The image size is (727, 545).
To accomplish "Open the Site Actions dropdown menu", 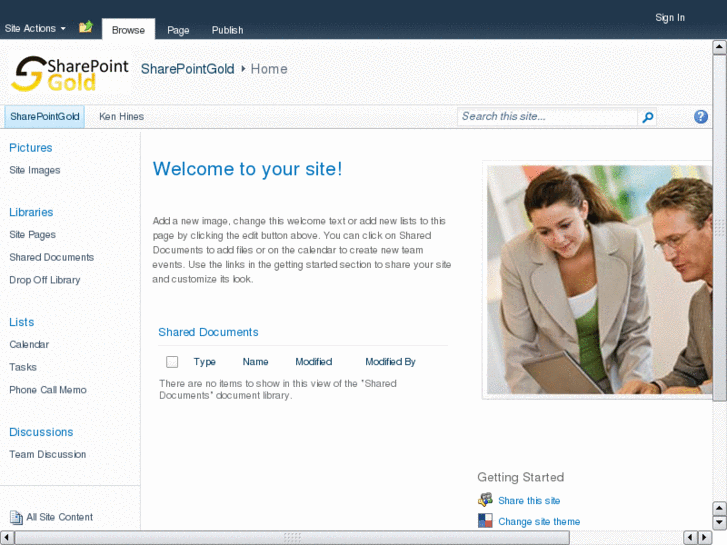I will tap(35, 28).
